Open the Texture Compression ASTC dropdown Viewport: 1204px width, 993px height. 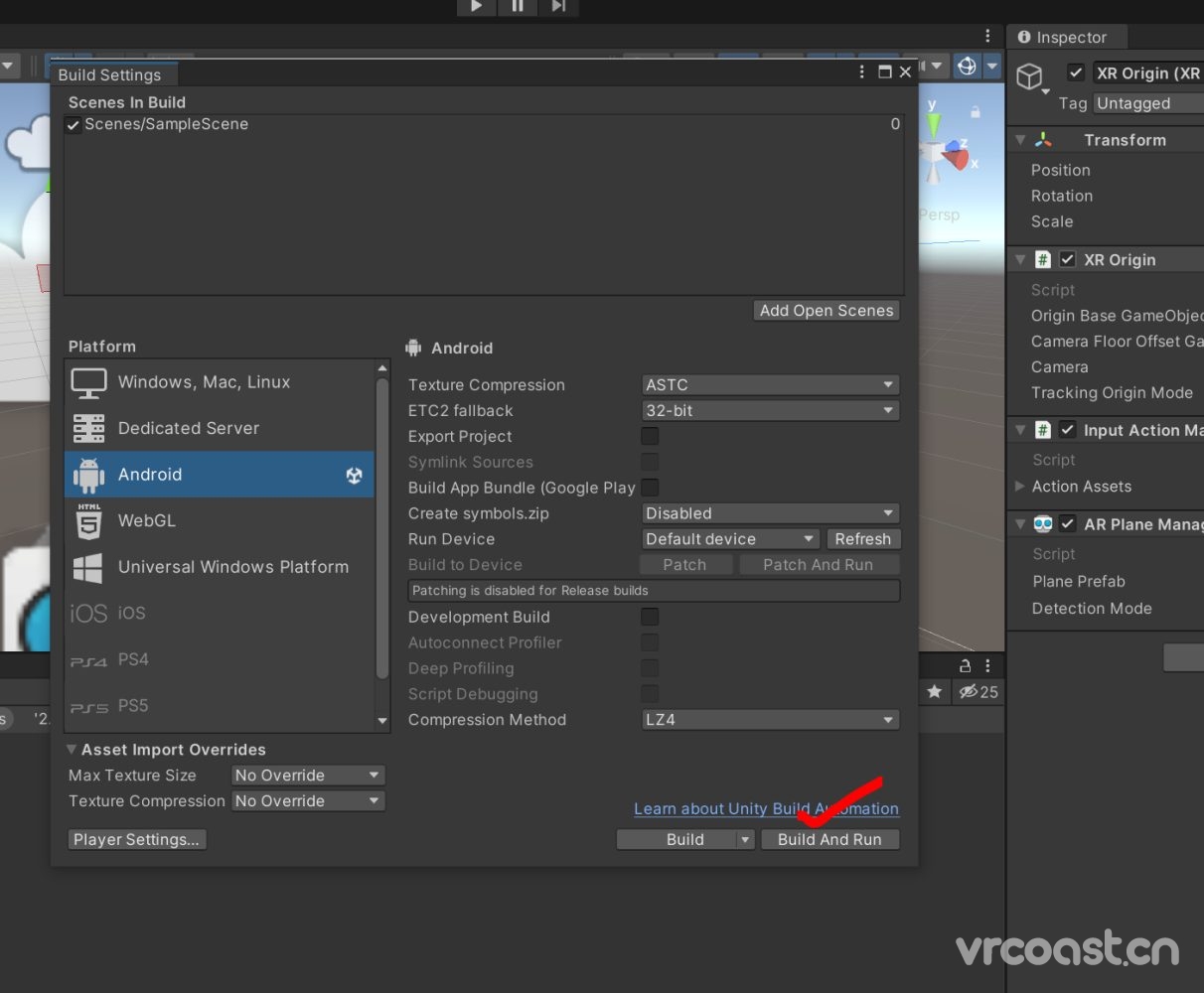point(770,384)
